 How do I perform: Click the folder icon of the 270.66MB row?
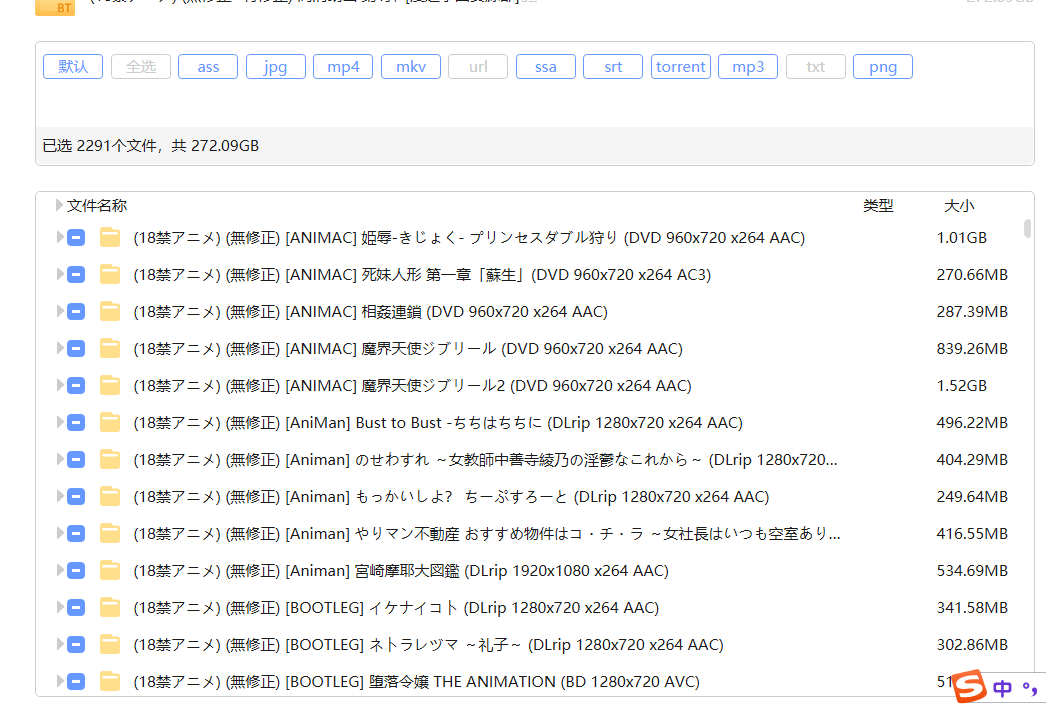click(x=110, y=275)
